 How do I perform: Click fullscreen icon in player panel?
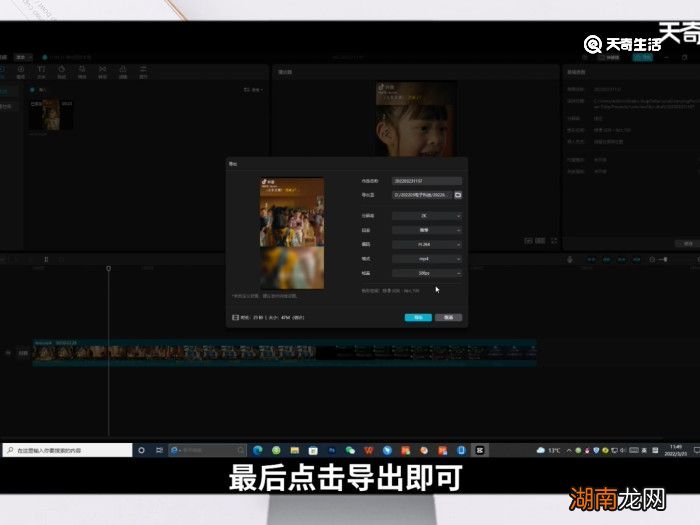tap(554, 241)
